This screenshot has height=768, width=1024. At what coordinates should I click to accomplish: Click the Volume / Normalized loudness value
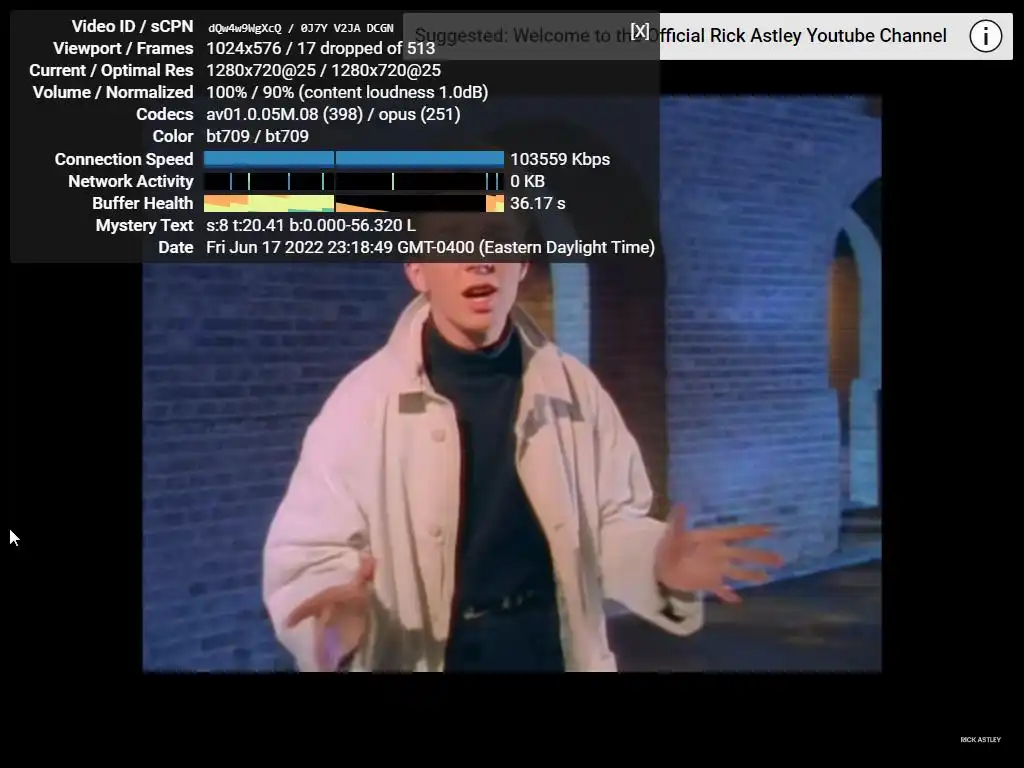pyautogui.click(x=347, y=92)
